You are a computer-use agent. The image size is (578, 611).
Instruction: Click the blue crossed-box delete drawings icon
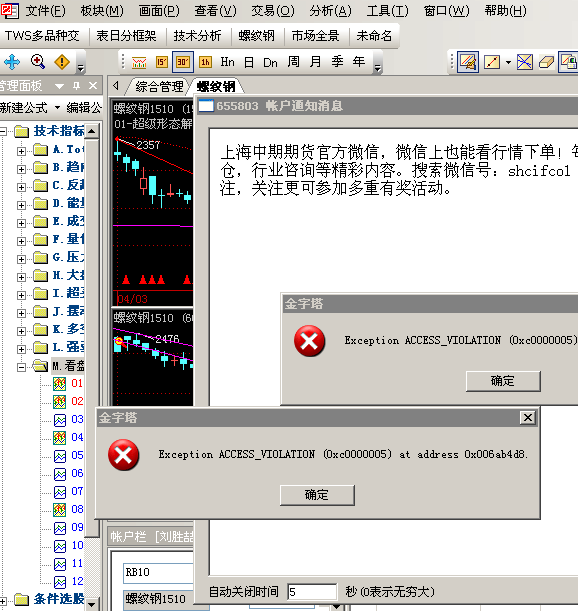(525, 62)
